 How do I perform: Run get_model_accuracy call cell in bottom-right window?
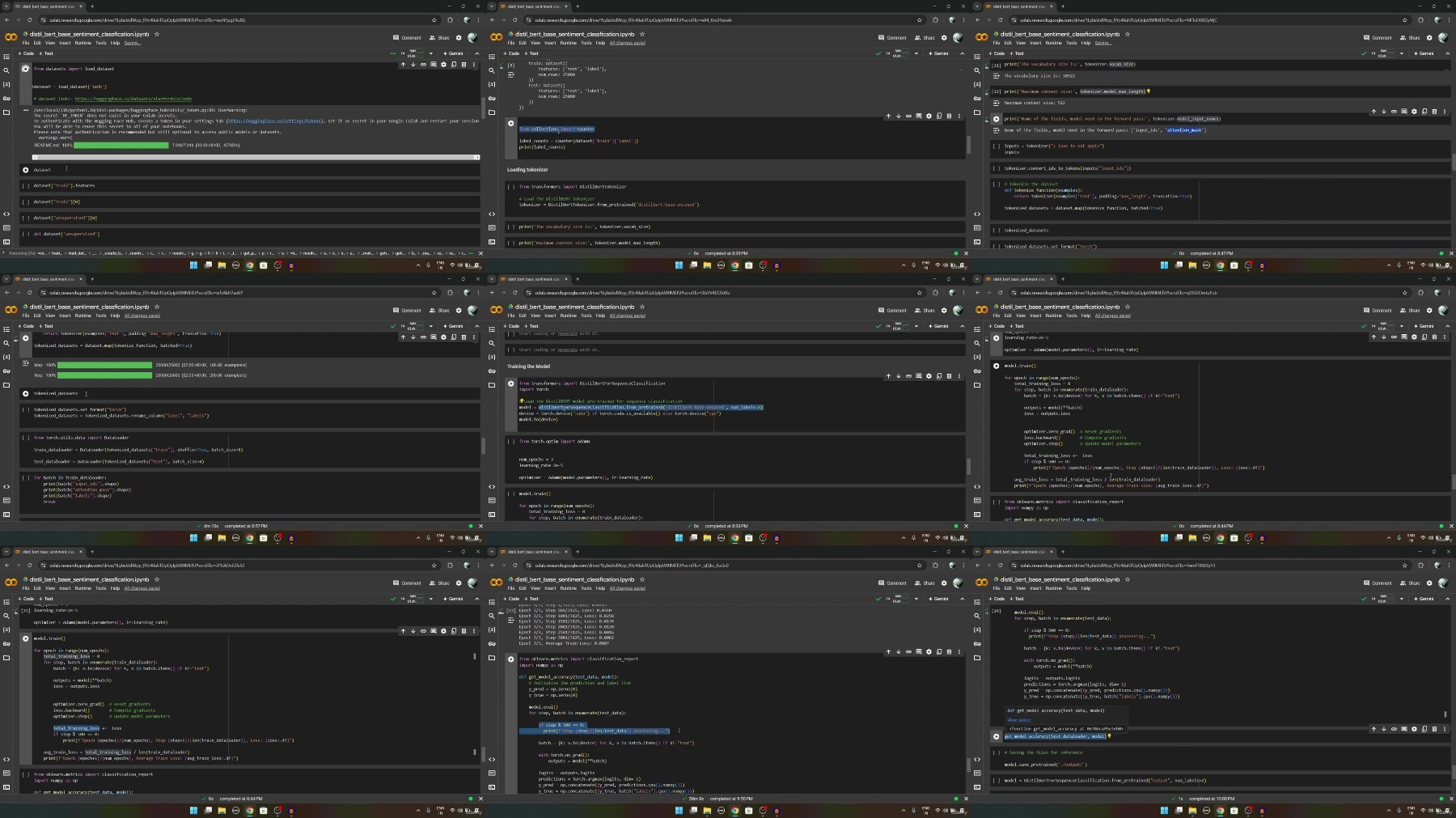[x=997, y=736]
